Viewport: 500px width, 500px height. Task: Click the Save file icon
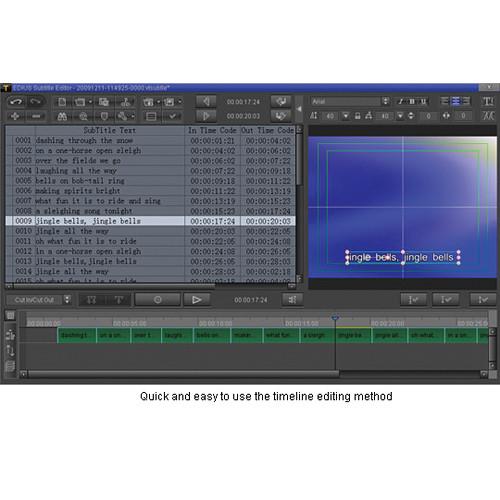[x=104, y=102]
